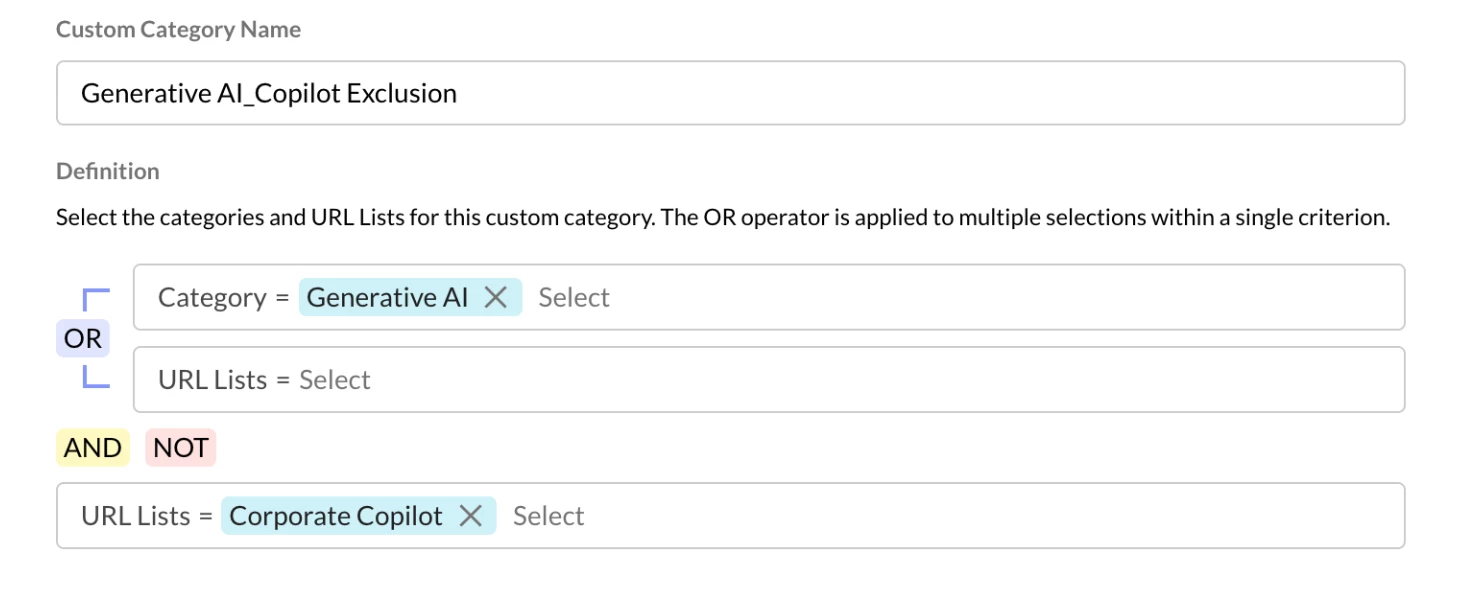Image resolution: width=1482 pixels, height=590 pixels.
Task: Click "URL Lists =" label in exclusion row
Action: (148, 516)
